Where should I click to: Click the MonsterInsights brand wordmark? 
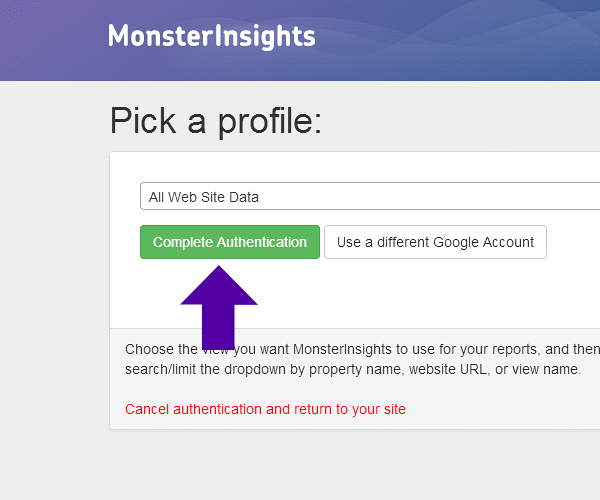point(211,37)
